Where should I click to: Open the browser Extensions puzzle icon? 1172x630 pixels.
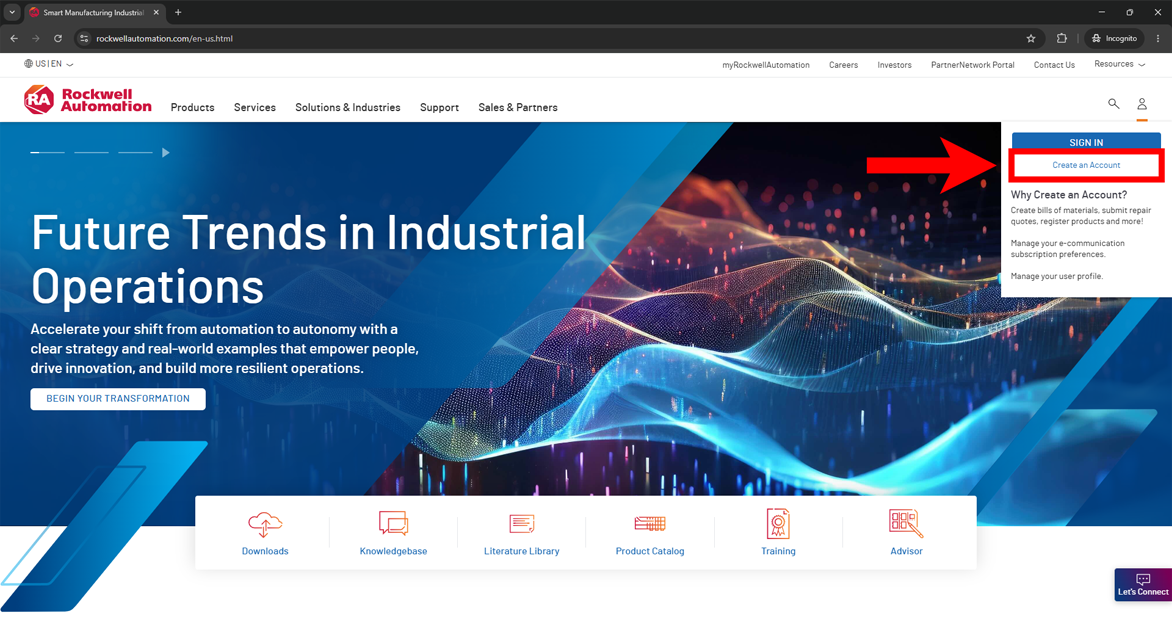coord(1061,38)
